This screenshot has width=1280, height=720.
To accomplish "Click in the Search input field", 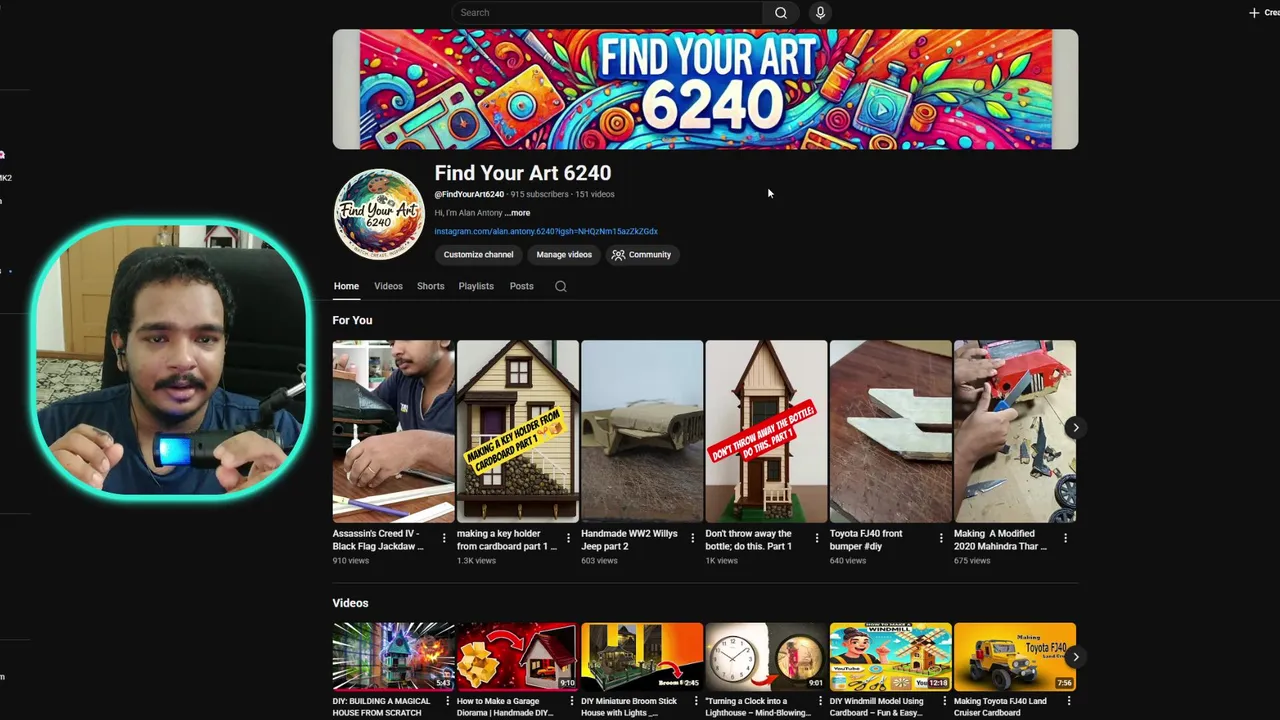I will 606,13.
